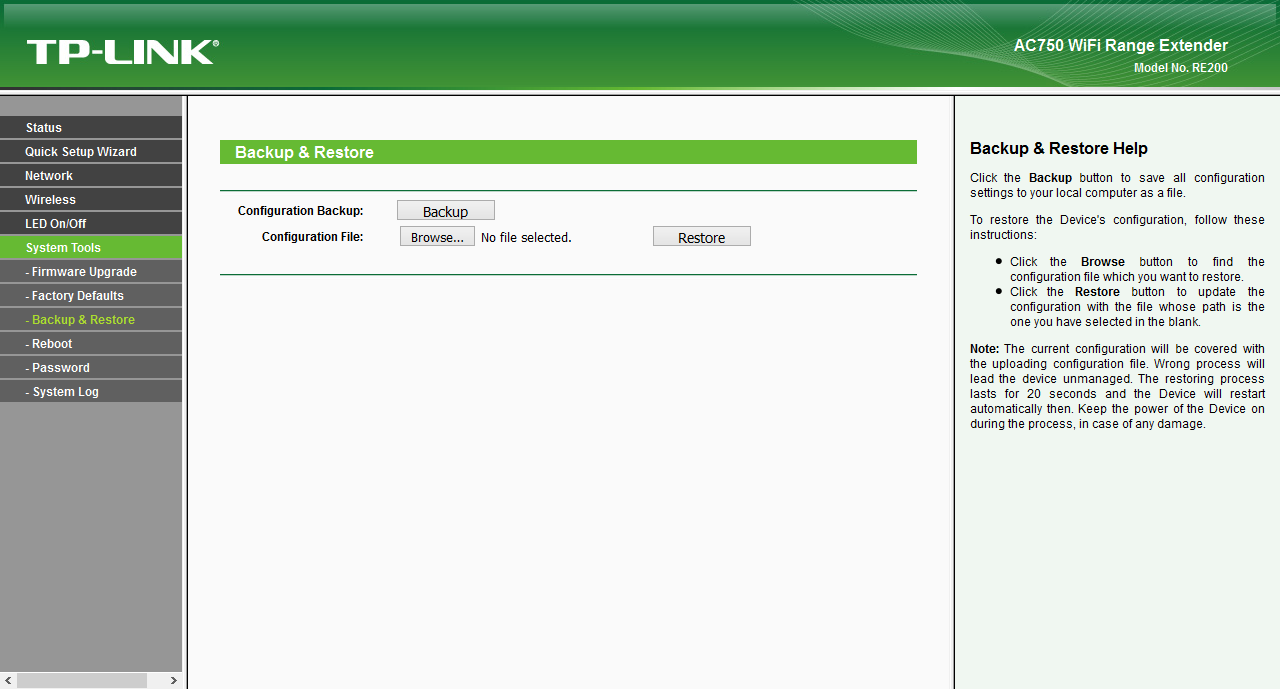Go to the Firmware Upgrade page
Image resolution: width=1280 pixels, height=689 pixels.
91,271
